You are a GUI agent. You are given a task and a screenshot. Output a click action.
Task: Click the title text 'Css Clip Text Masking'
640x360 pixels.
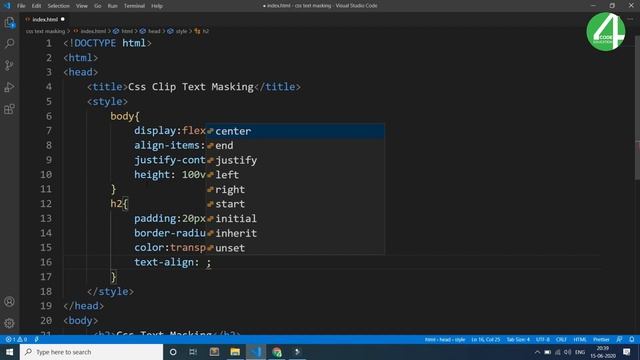191,87
